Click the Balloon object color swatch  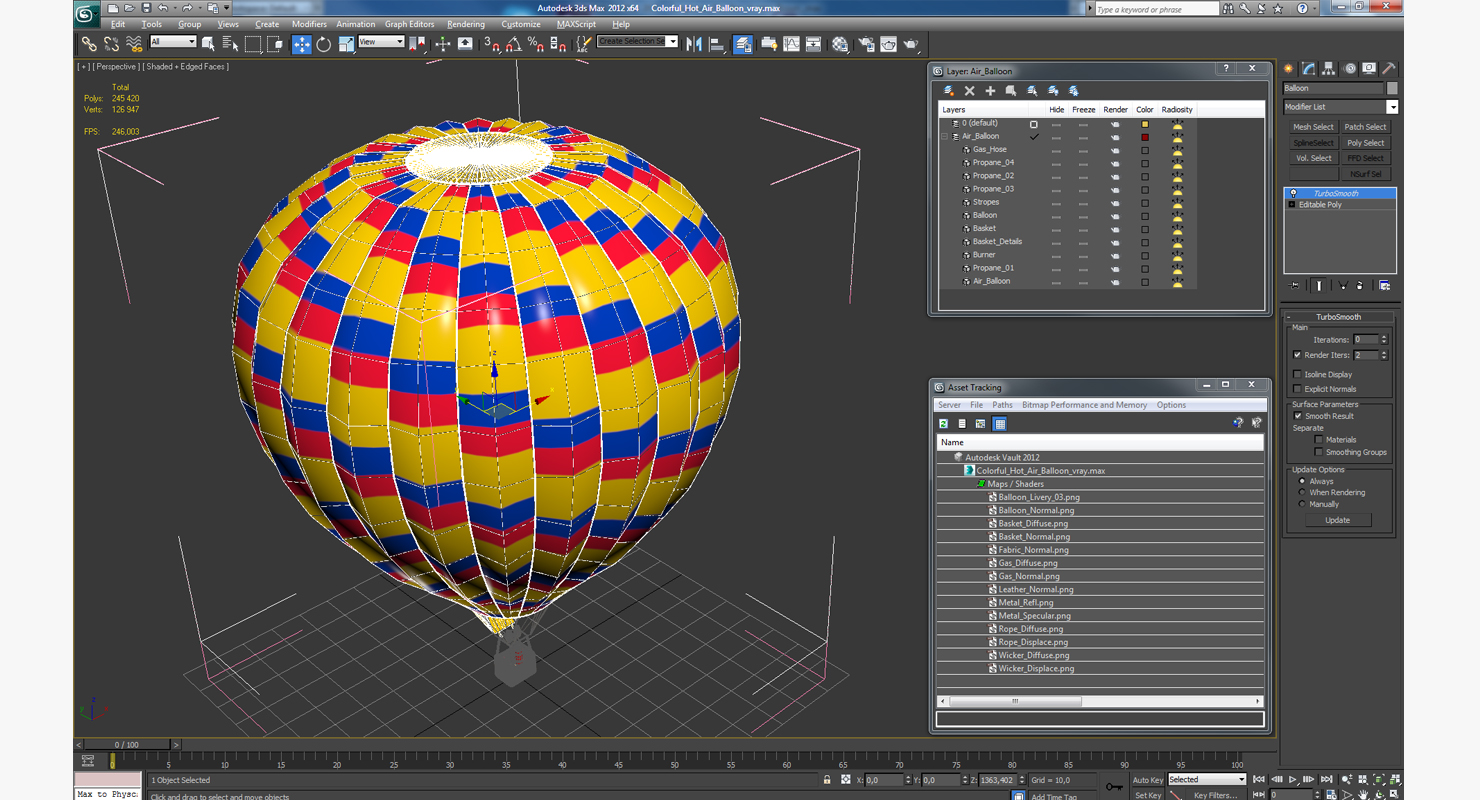1392,88
